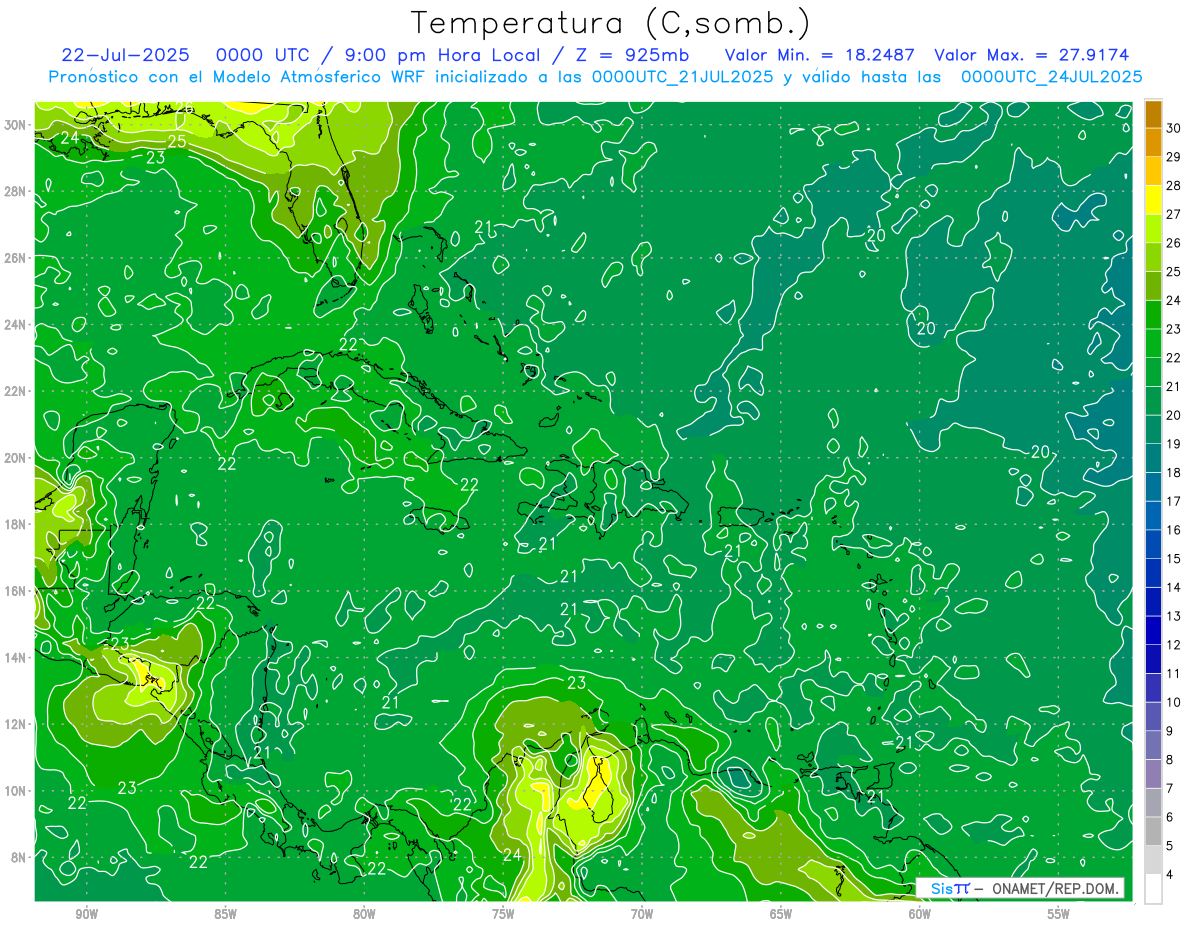Click the "20N" latitude label
The height and width of the screenshot is (927, 1200).
tap(16, 458)
